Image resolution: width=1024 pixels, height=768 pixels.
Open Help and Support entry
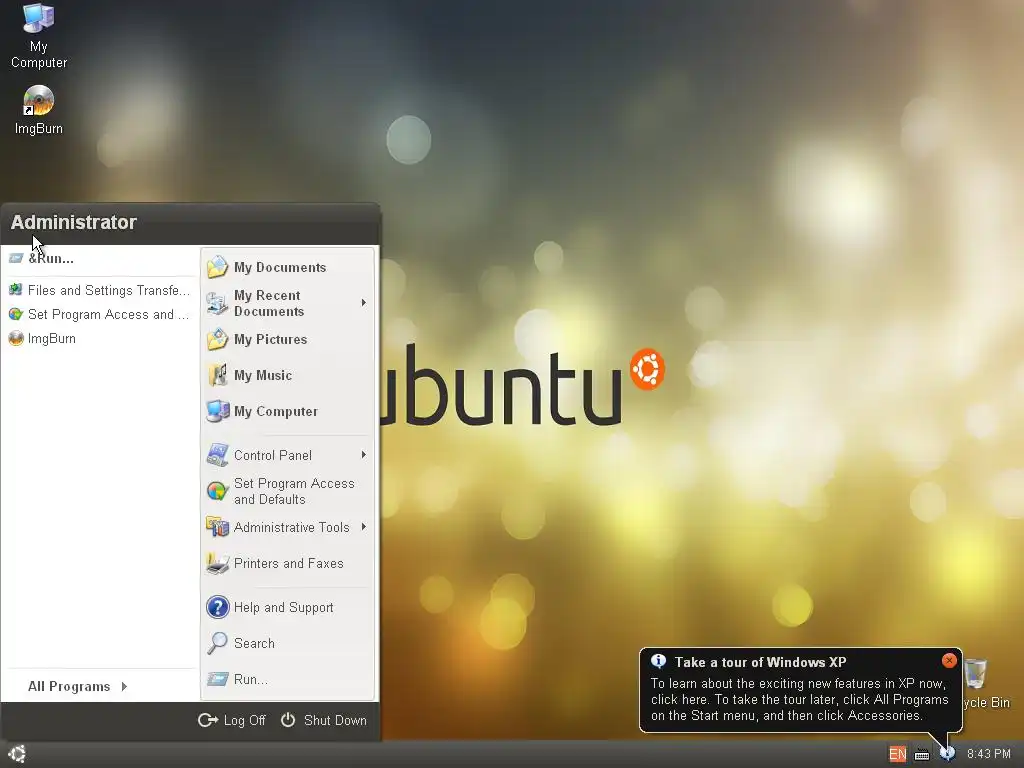(287, 607)
